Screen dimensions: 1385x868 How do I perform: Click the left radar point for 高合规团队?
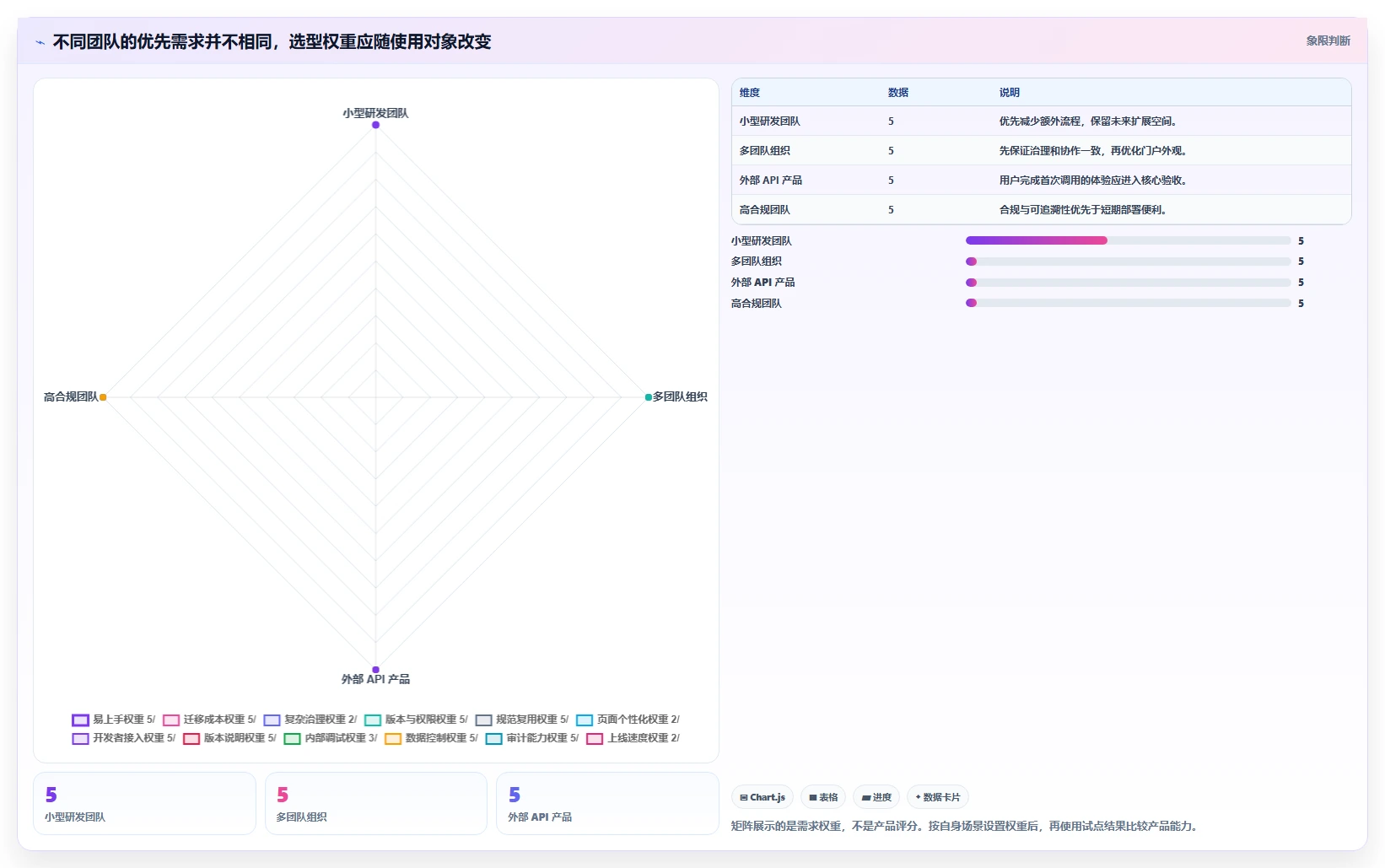tap(103, 397)
